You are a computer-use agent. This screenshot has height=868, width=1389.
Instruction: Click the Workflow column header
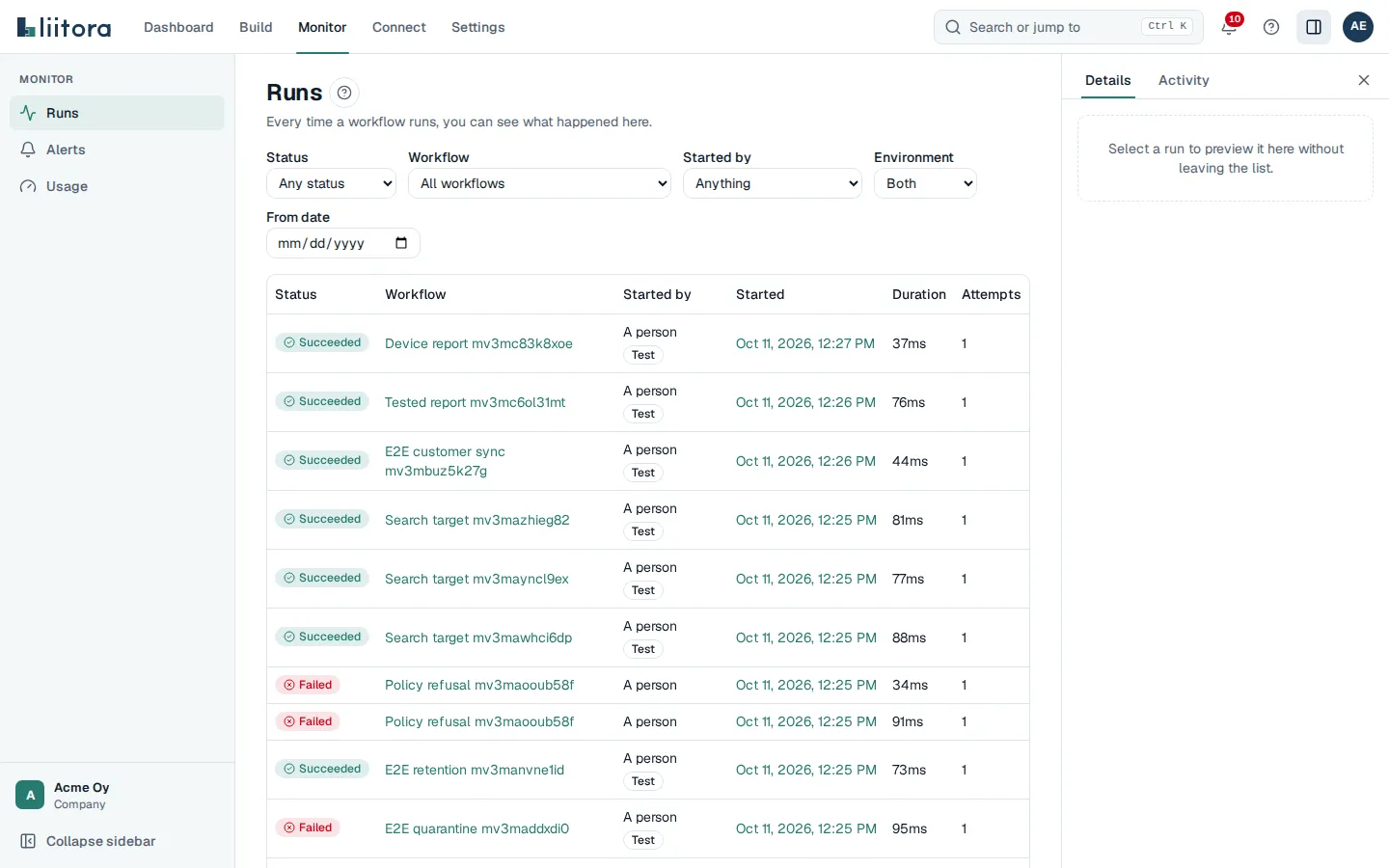point(416,294)
